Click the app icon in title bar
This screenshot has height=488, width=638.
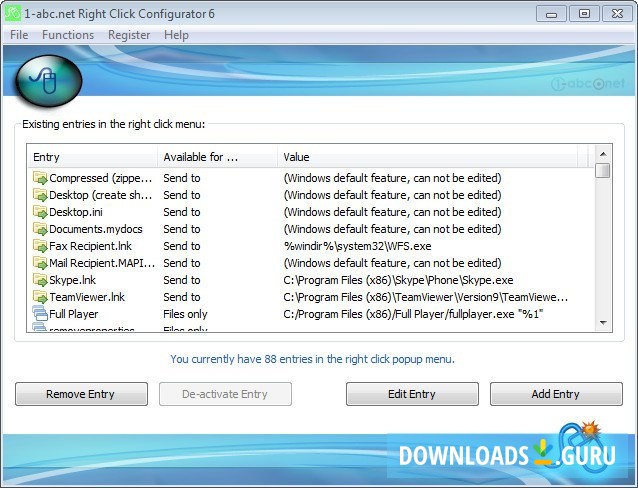pos(12,13)
